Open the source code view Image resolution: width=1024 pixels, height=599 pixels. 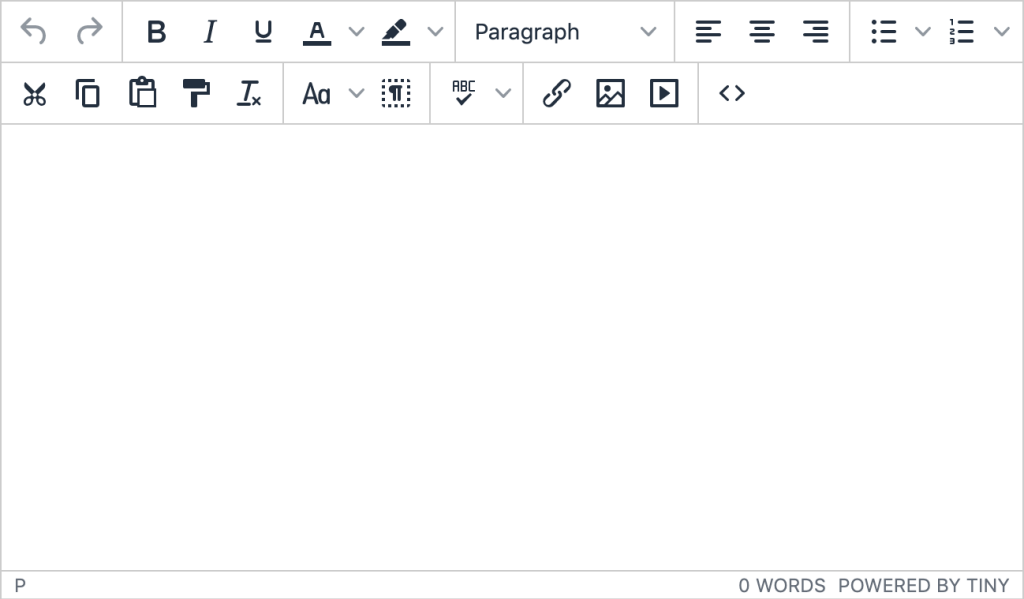[x=732, y=94]
